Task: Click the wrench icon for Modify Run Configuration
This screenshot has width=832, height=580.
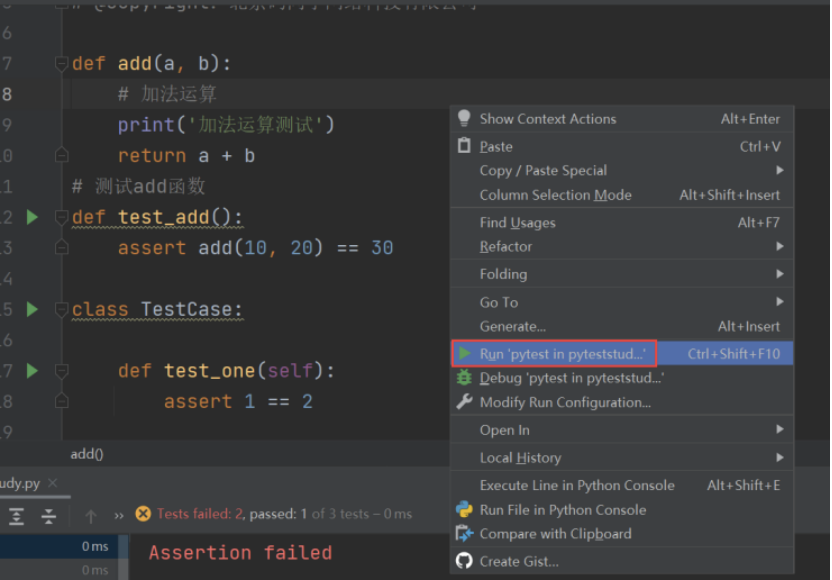Action: point(464,401)
